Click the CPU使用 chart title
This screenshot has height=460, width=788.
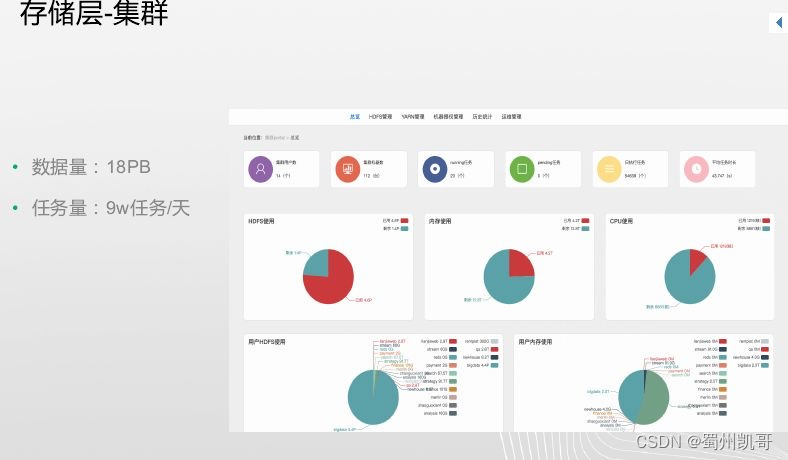point(621,221)
